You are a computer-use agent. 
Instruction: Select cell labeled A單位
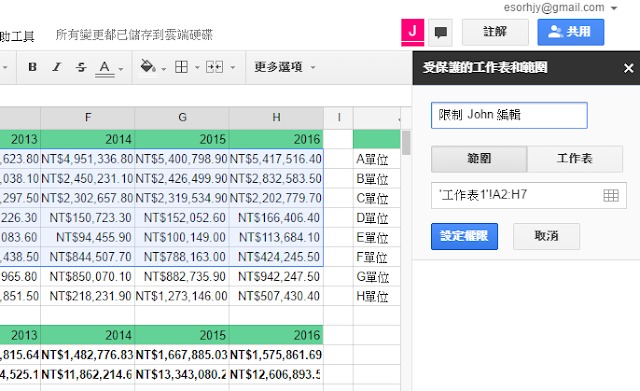[x=376, y=159]
